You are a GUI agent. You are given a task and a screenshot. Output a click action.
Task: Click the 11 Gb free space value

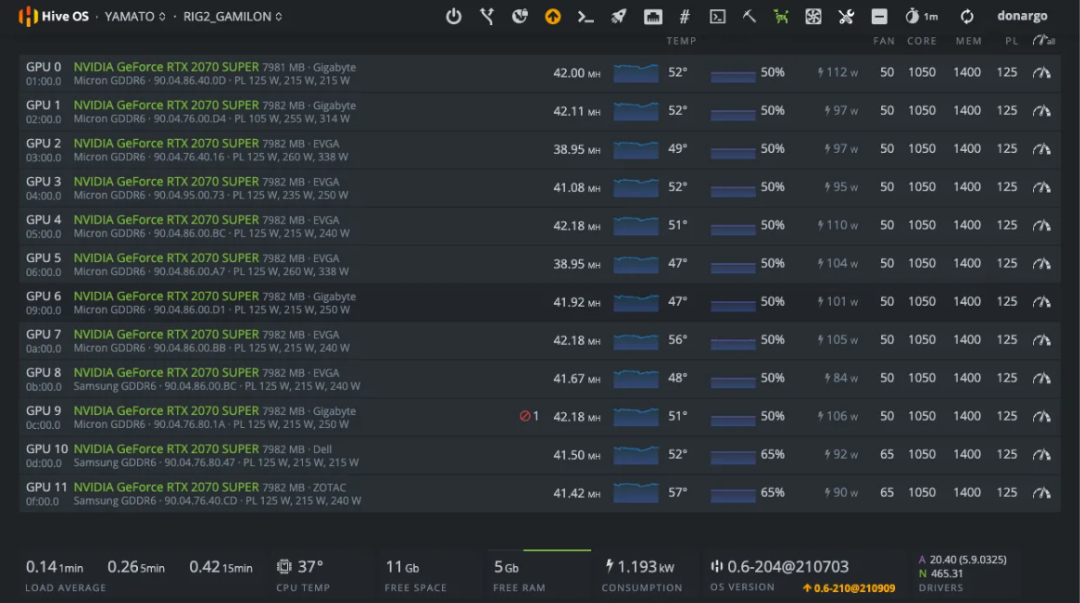pos(402,566)
